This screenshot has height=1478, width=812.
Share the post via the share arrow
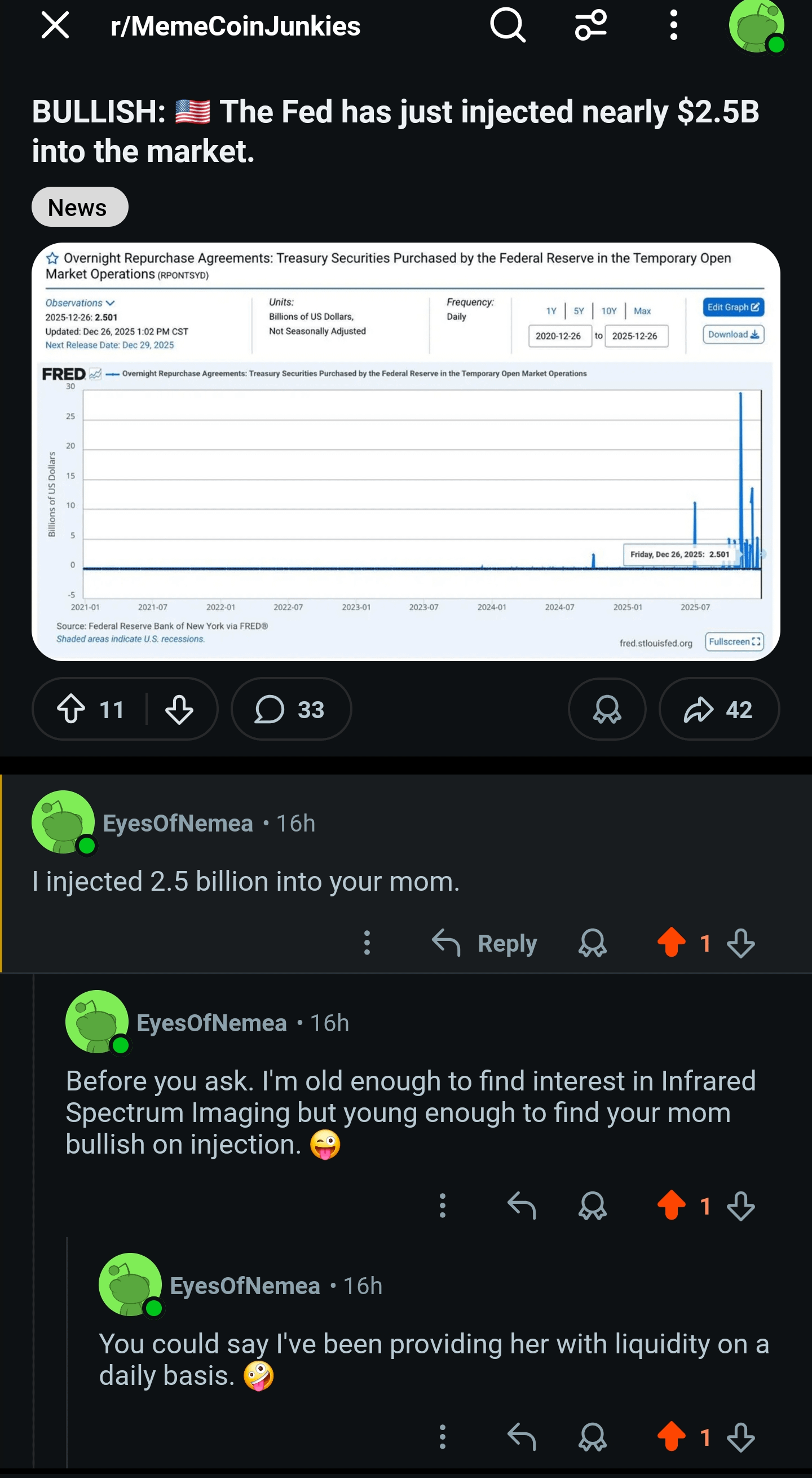pos(718,709)
